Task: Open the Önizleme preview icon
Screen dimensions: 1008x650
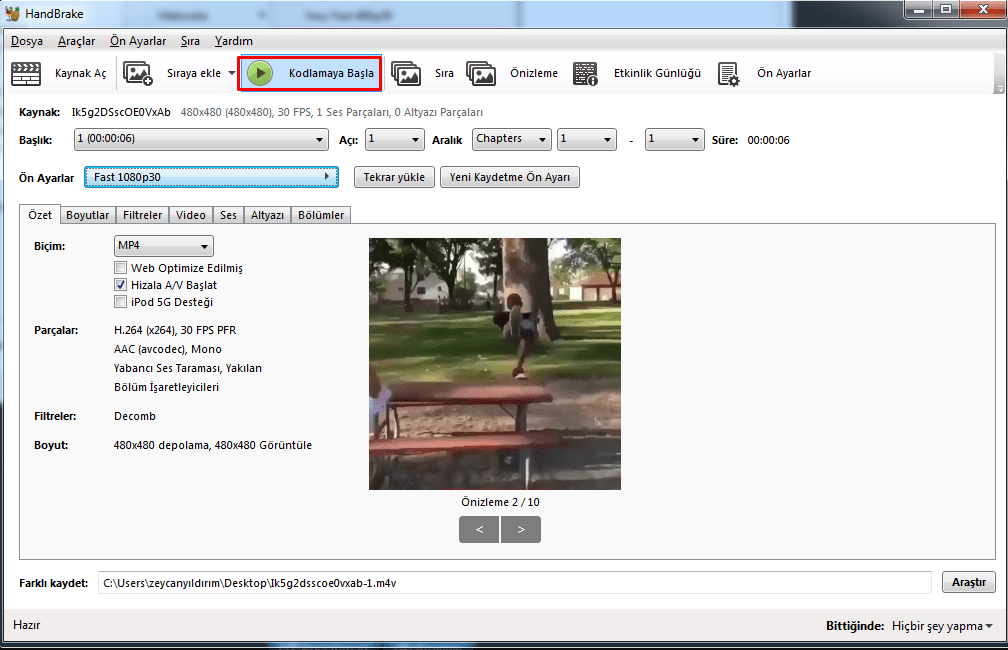Action: pos(481,73)
